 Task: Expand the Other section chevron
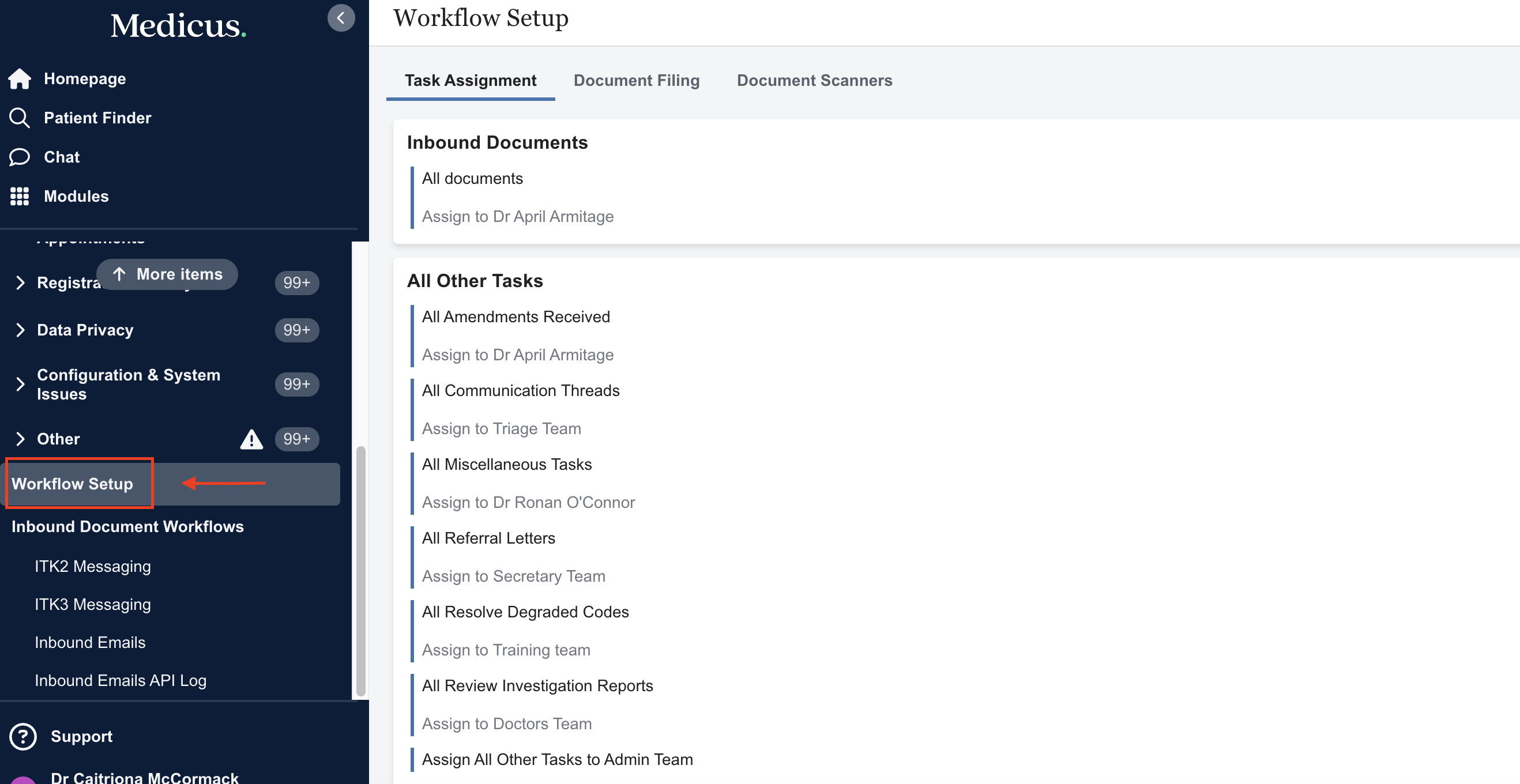coord(21,439)
